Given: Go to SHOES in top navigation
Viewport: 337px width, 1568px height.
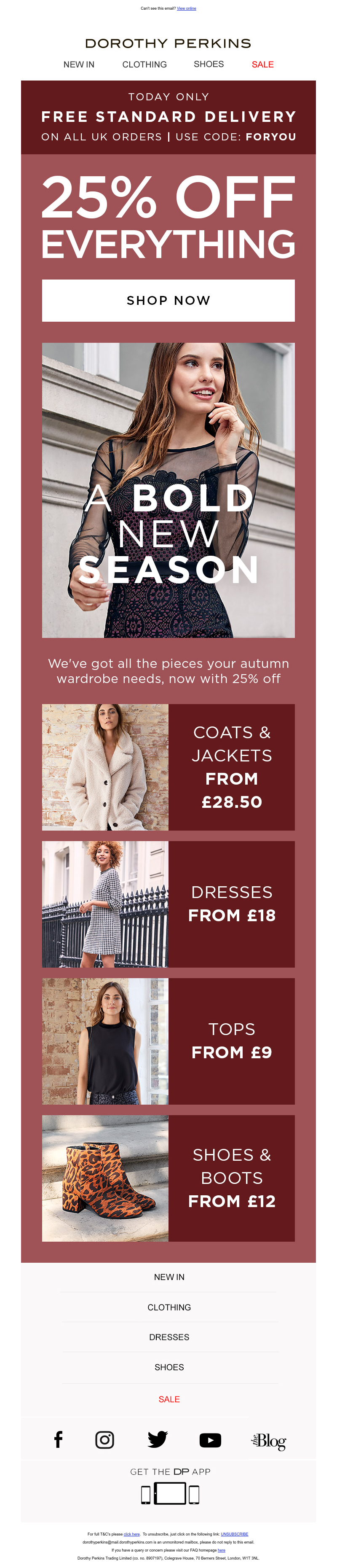Looking at the screenshot, I should click(209, 64).
